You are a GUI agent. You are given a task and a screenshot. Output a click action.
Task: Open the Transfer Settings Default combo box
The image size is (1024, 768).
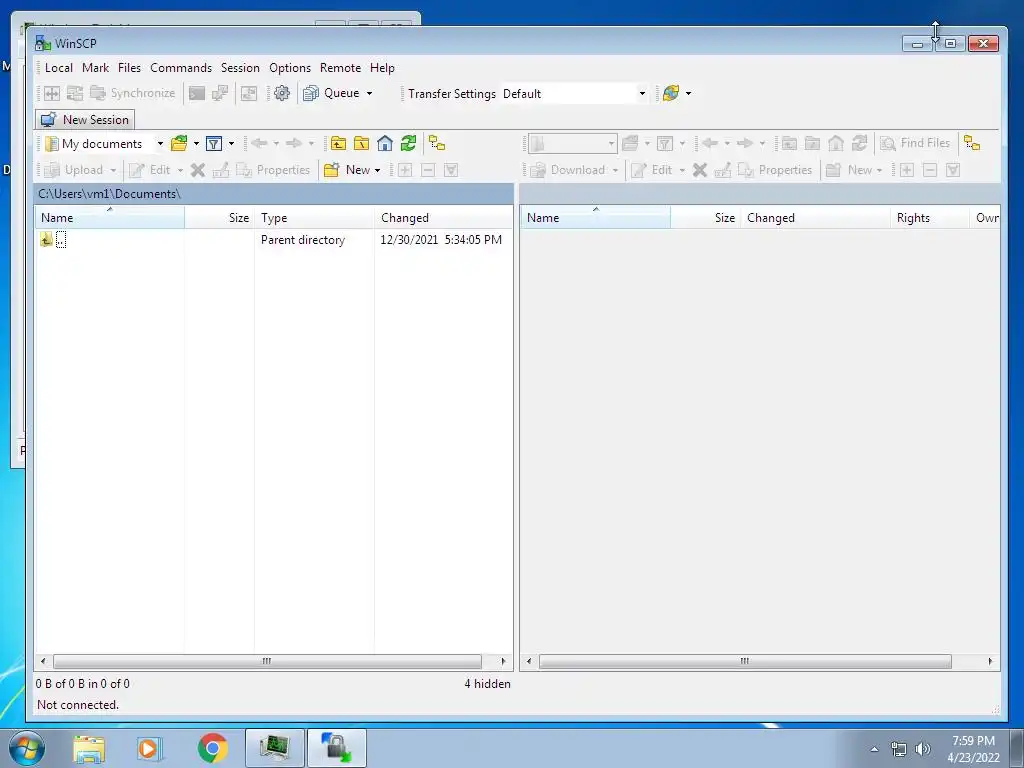coord(575,93)
